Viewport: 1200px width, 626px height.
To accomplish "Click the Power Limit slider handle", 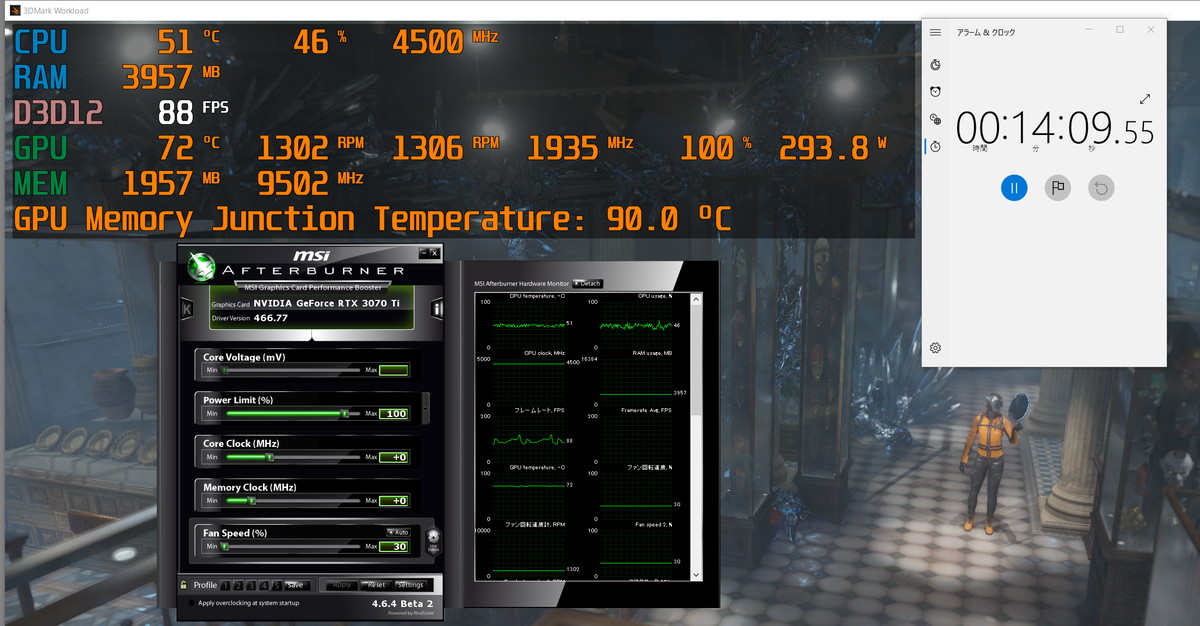I will (x=346, y=413).
